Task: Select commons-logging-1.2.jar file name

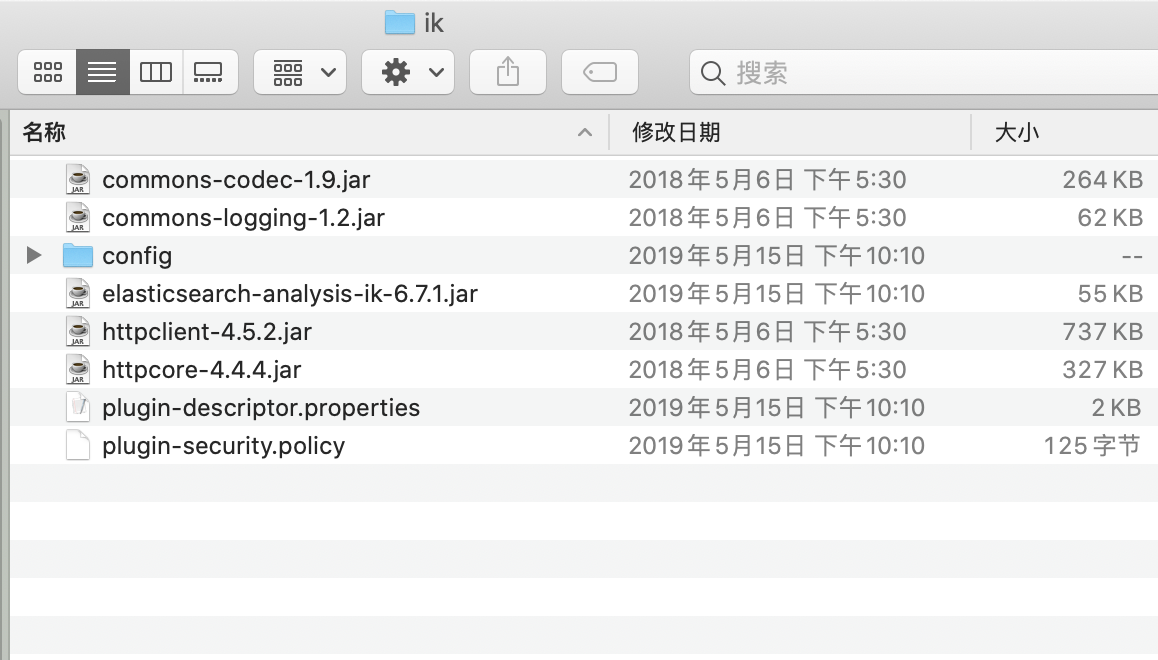Action: click(x=244, y=219)
